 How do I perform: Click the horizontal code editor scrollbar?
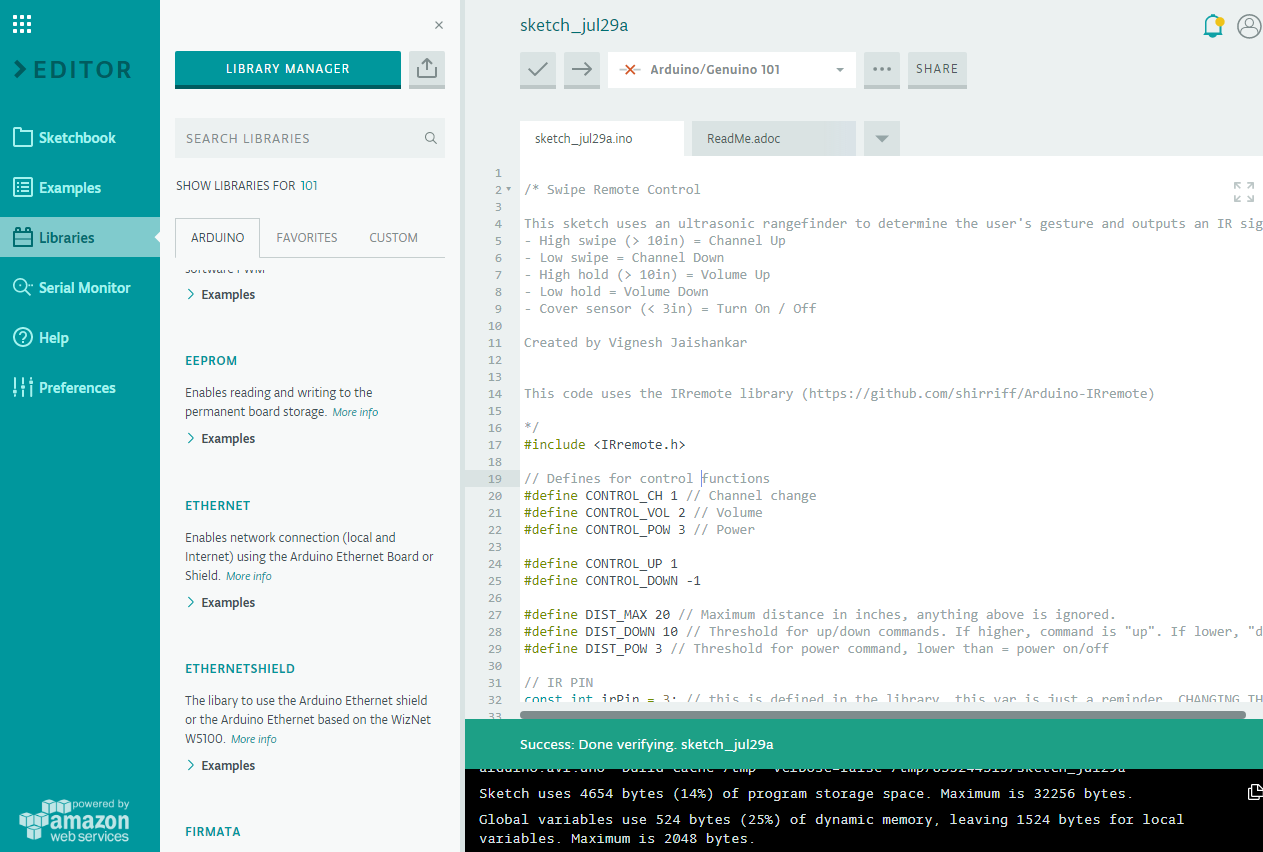click(883, 715)
